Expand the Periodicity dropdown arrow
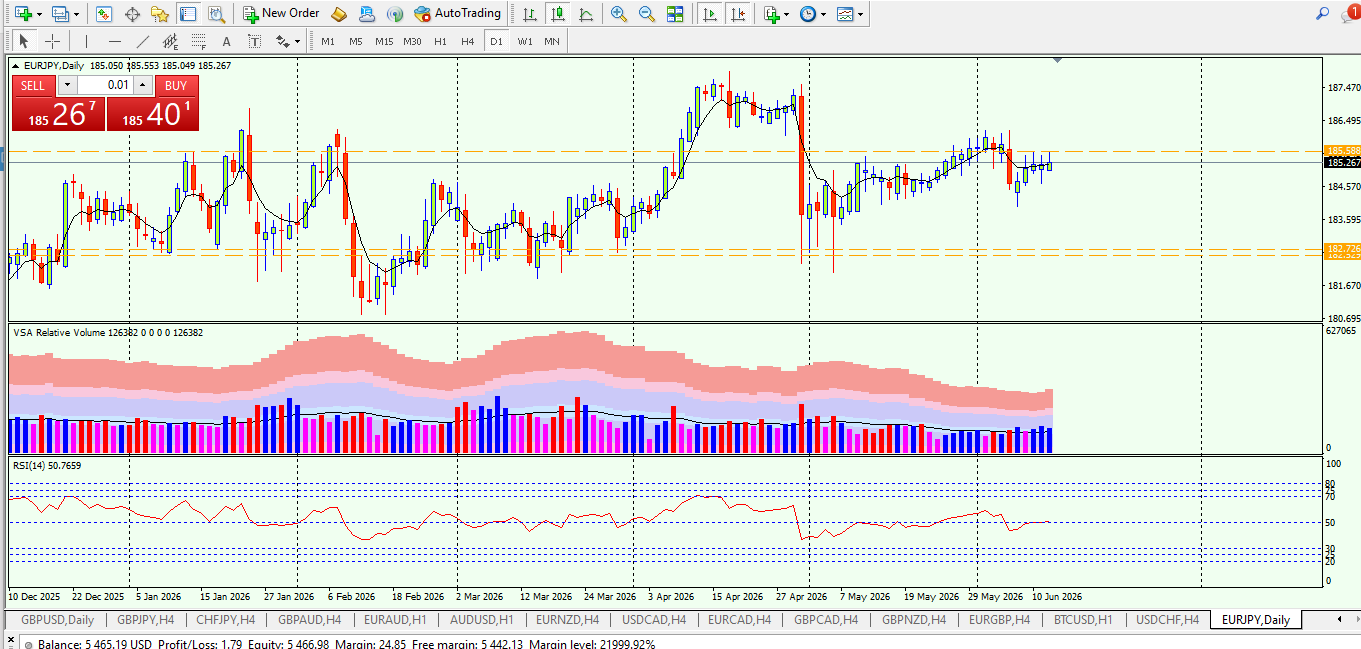The image size is (1361, 649). [823, 14]
